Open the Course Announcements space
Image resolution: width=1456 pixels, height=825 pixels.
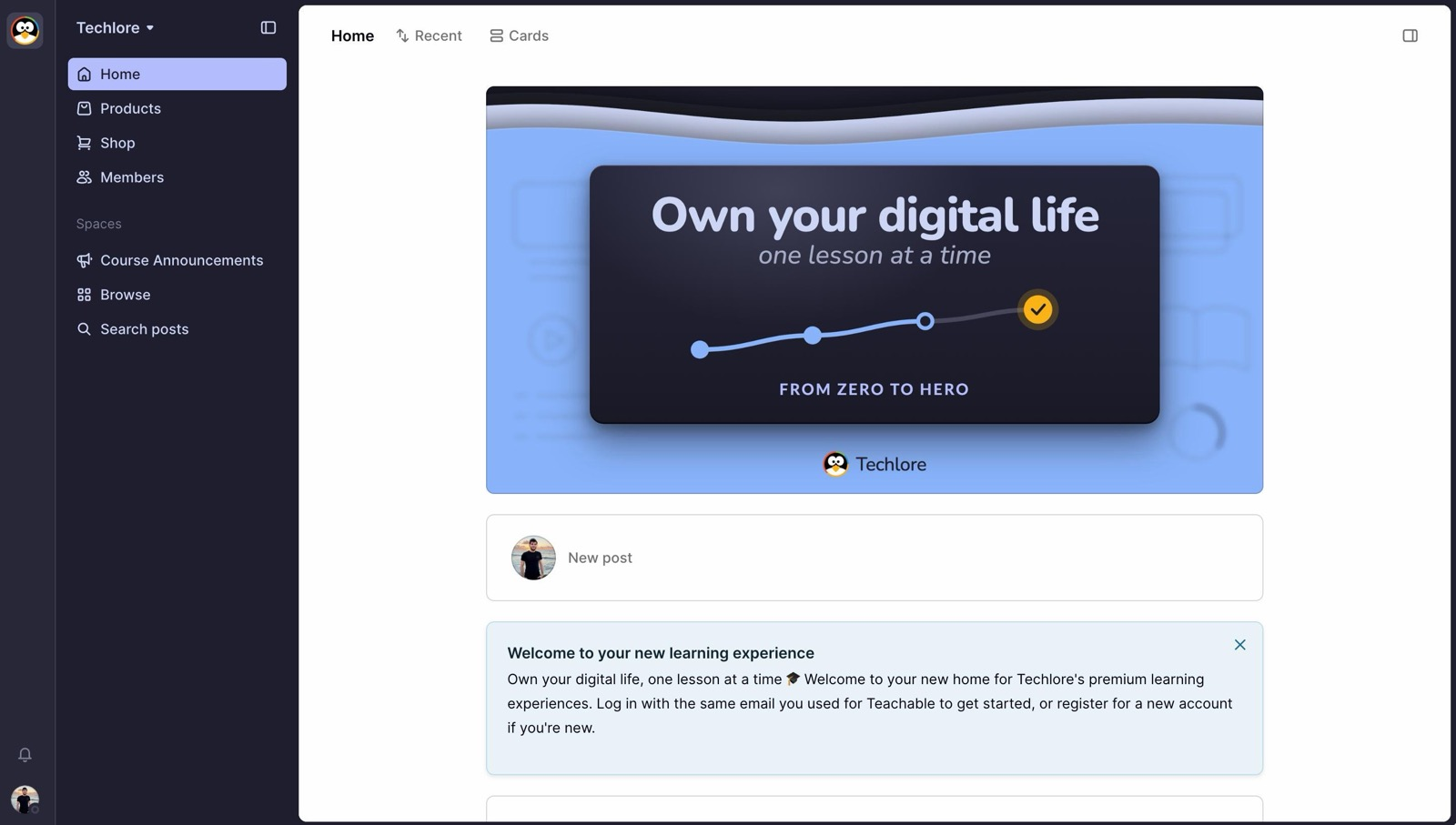pyautogui.click(x=177, y=261)
